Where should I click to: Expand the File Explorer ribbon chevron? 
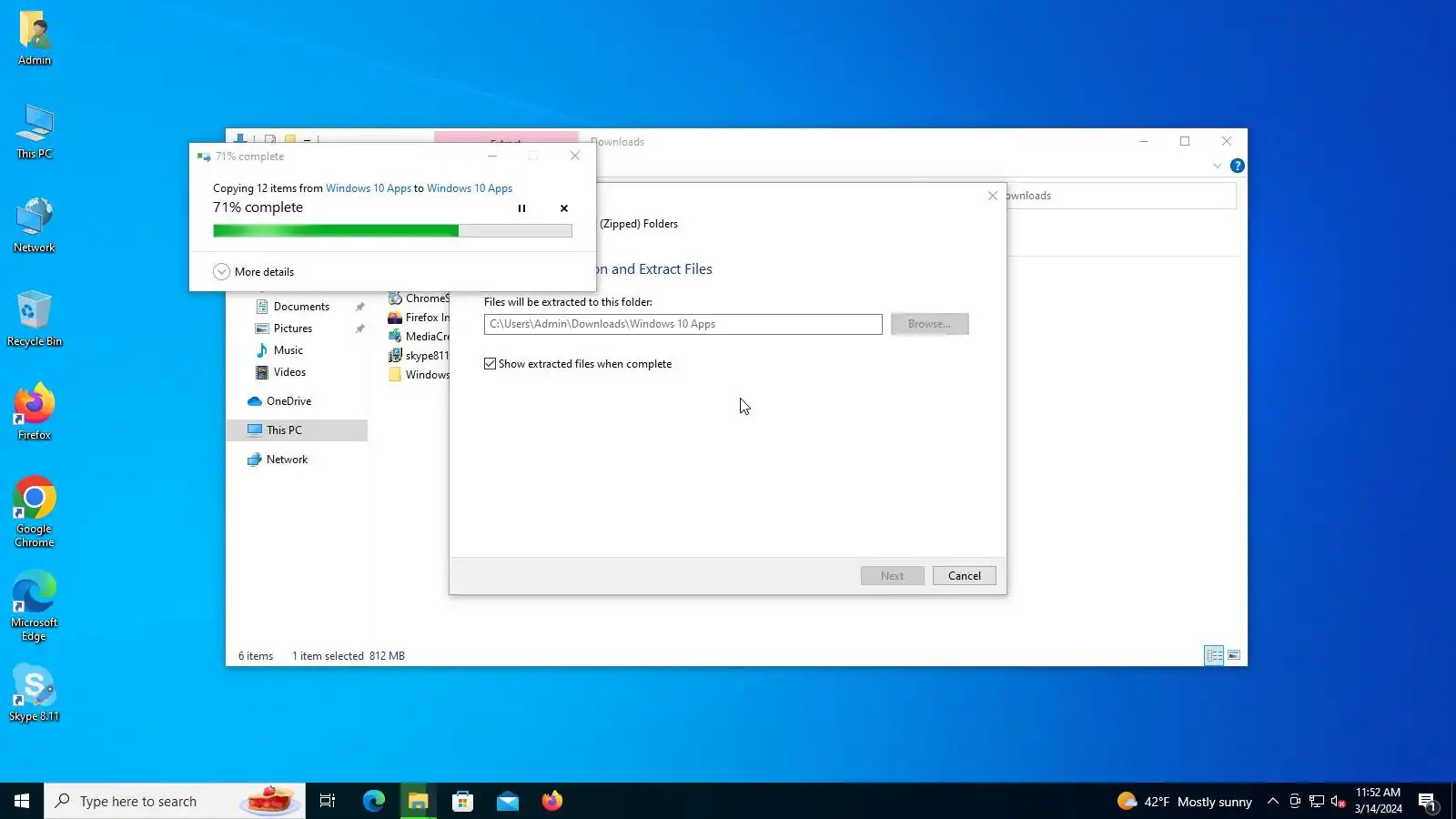point(1218,166)
